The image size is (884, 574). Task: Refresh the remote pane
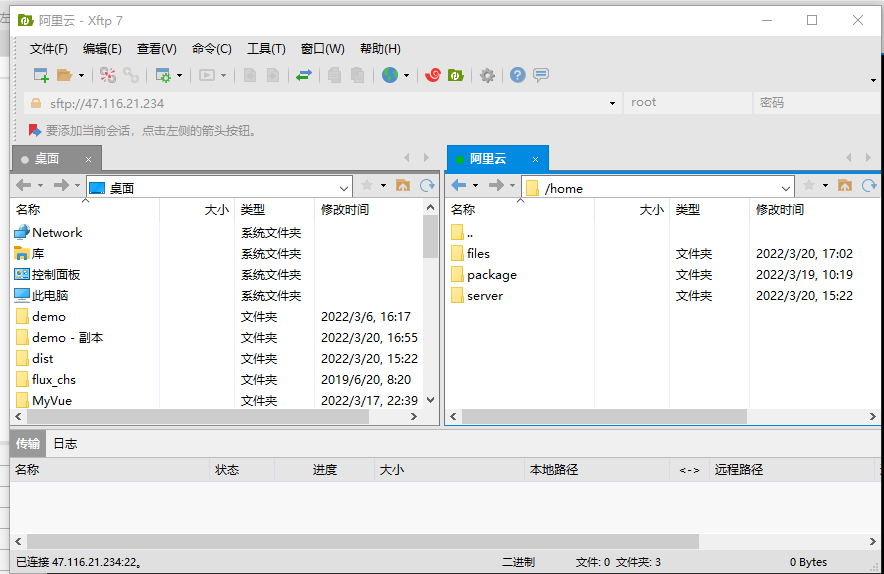(x=869, y=185)
